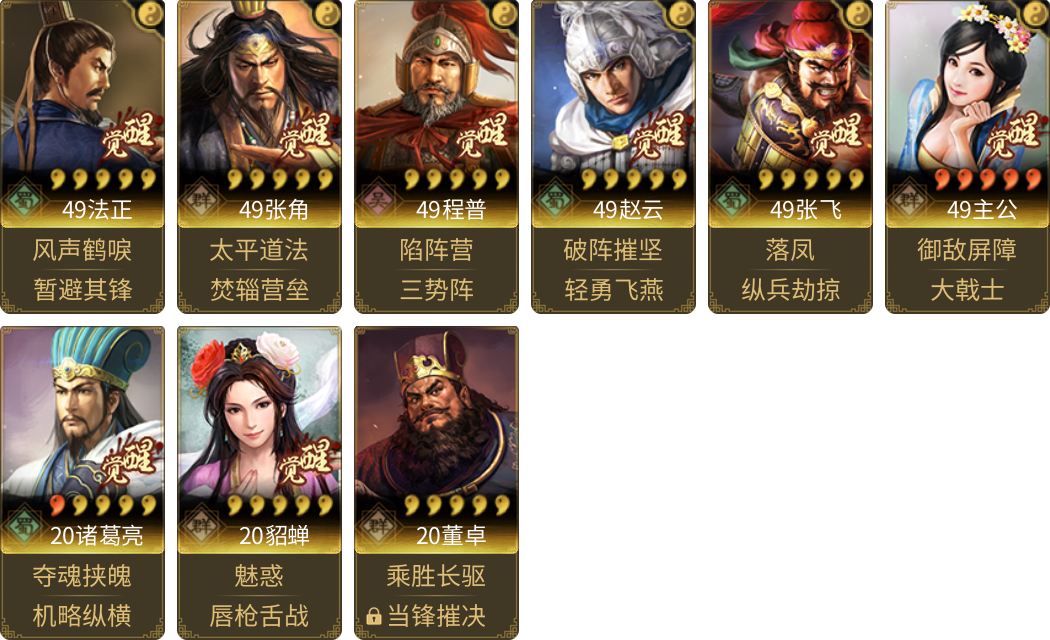1050x640 pixels.
Task: Click the star rating on 董卓 card
Action: coord(453,505)
